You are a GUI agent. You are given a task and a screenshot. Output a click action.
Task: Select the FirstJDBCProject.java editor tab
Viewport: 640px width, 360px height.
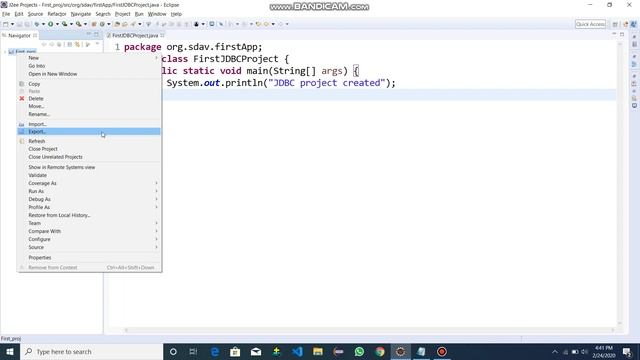point(135,36)
